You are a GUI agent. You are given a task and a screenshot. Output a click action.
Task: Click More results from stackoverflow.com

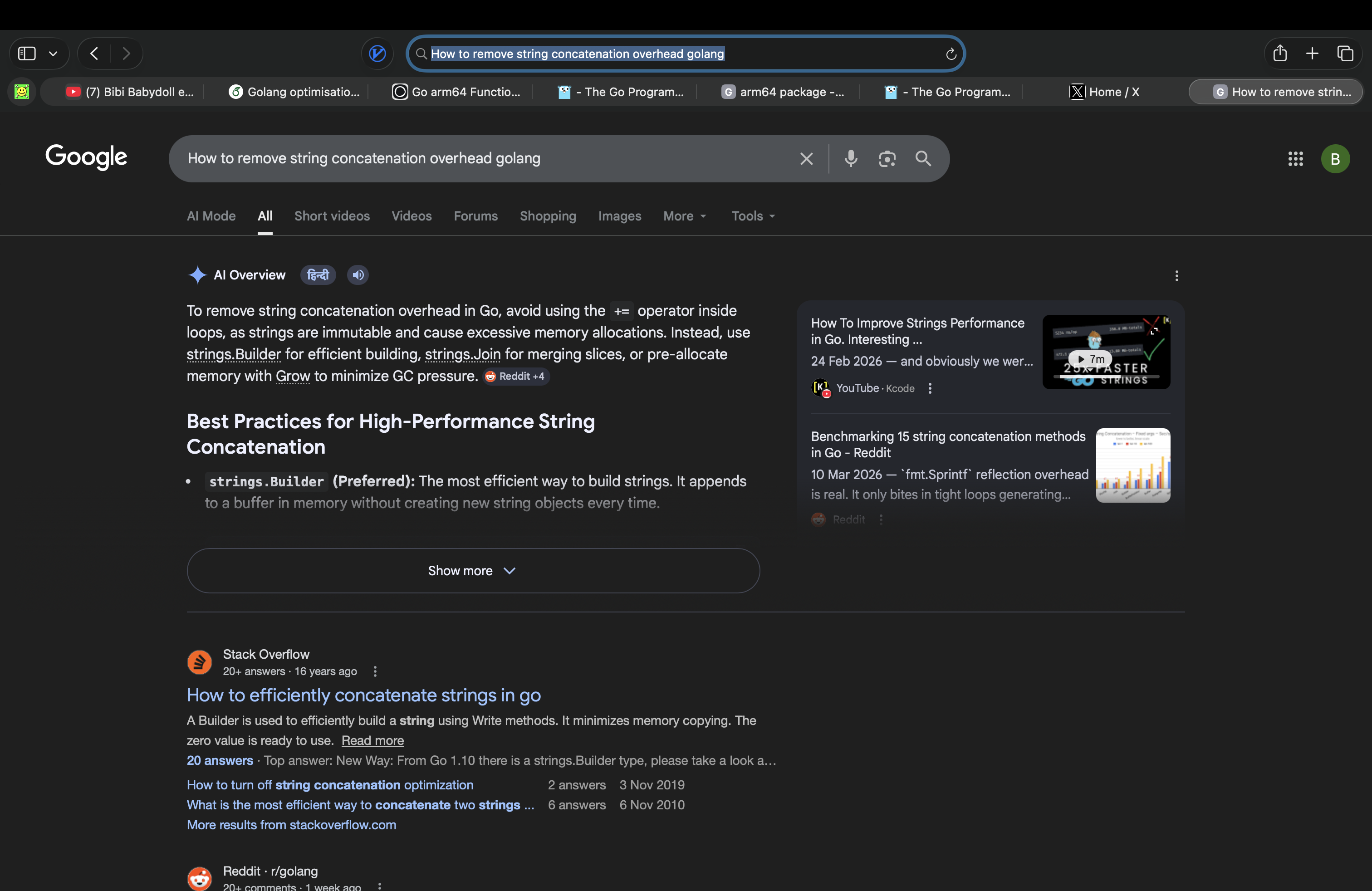(x=291, y=825)
